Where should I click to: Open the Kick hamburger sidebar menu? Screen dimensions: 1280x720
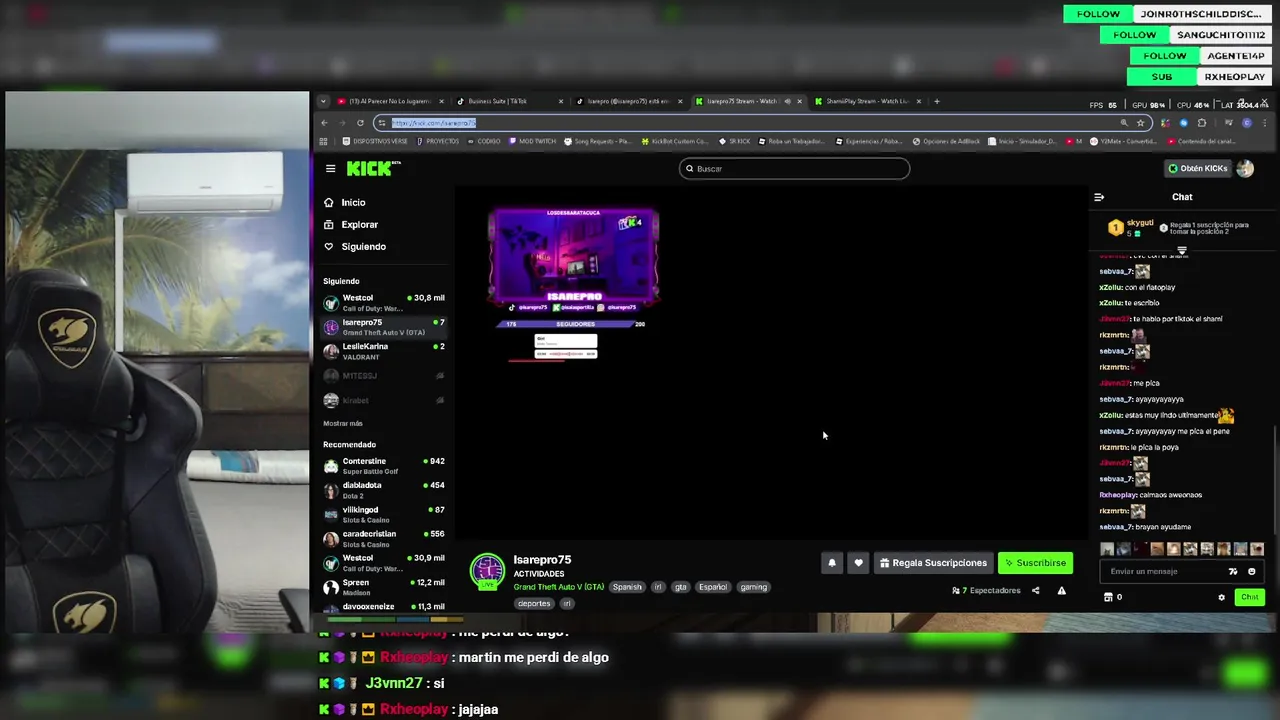[330, 169]
